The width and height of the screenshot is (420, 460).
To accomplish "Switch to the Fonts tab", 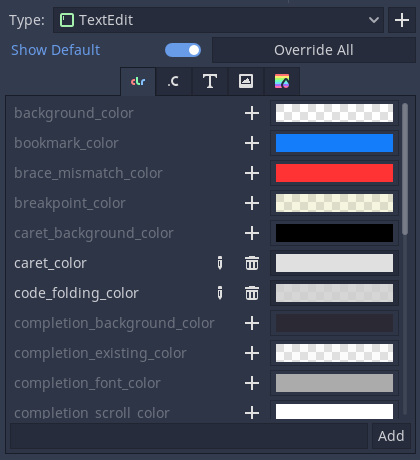I will pyautogui.click(x=210, y=81).
